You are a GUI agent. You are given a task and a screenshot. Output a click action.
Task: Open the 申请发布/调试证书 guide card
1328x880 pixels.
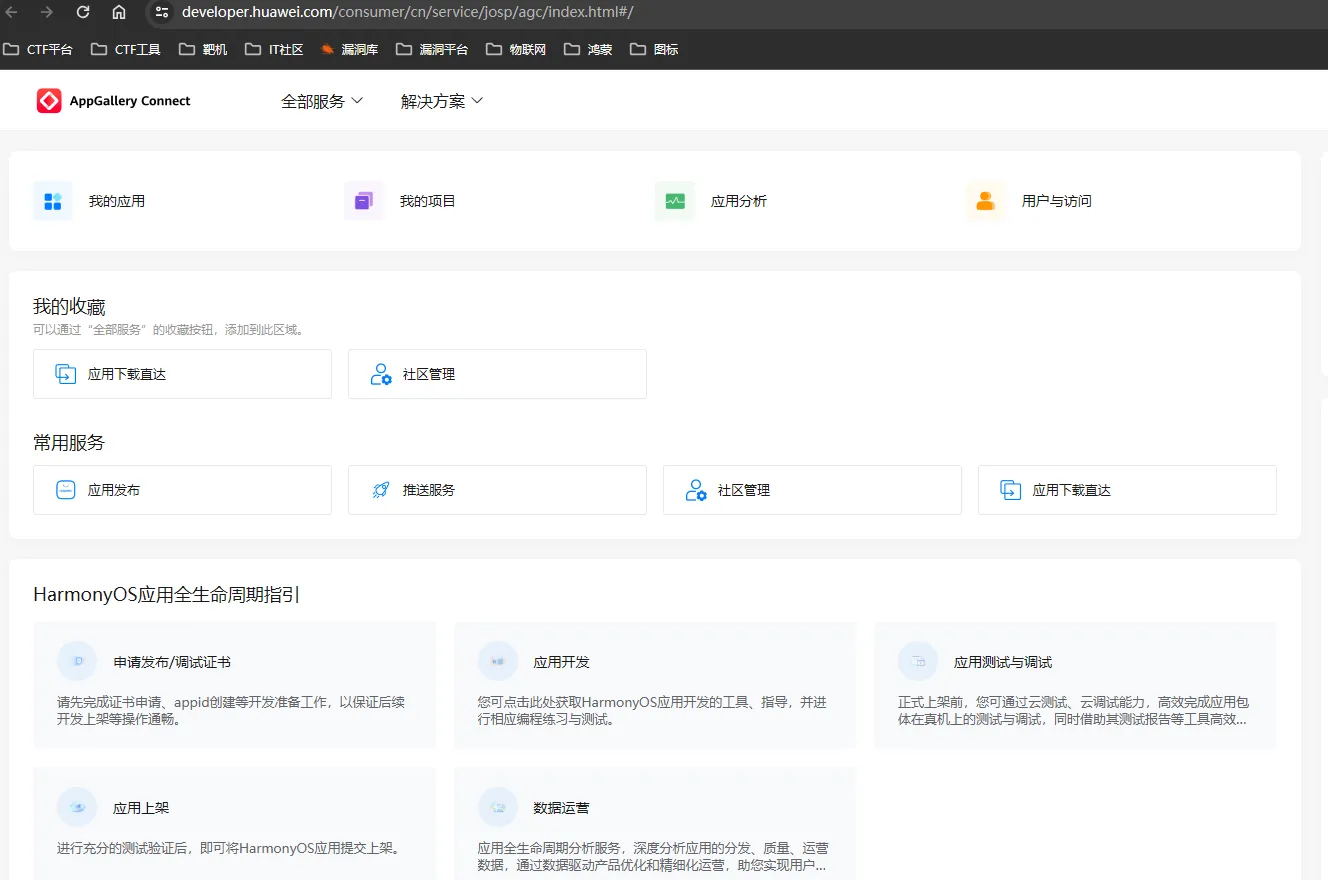click(235, 685)
